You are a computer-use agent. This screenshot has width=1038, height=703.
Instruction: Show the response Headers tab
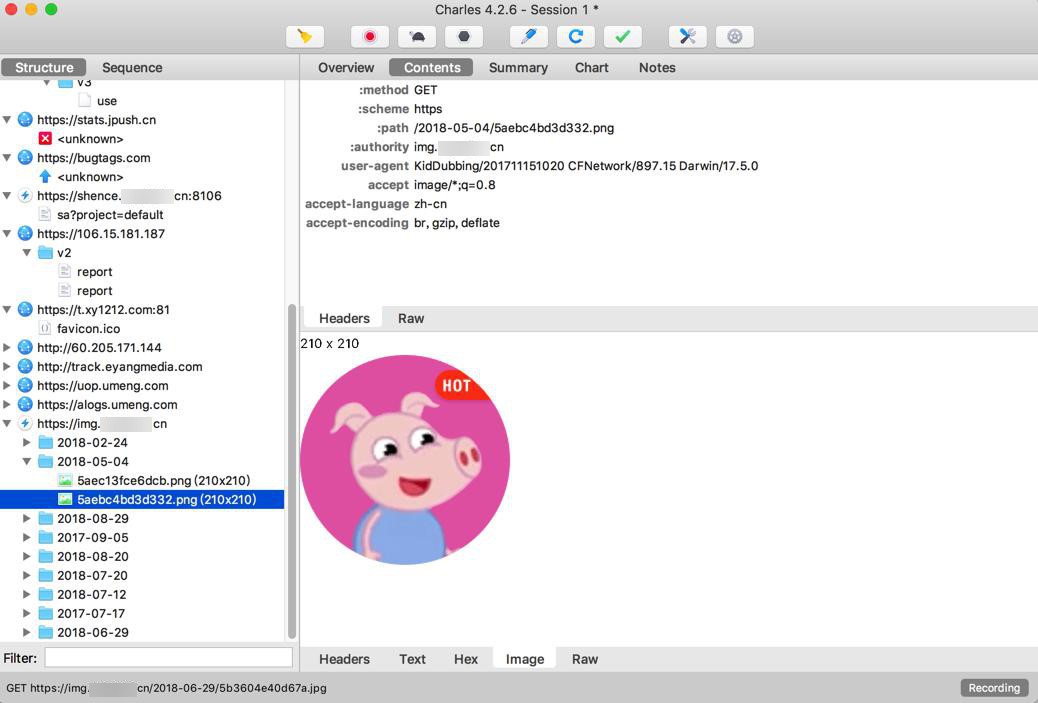click(x=344, y=659)
